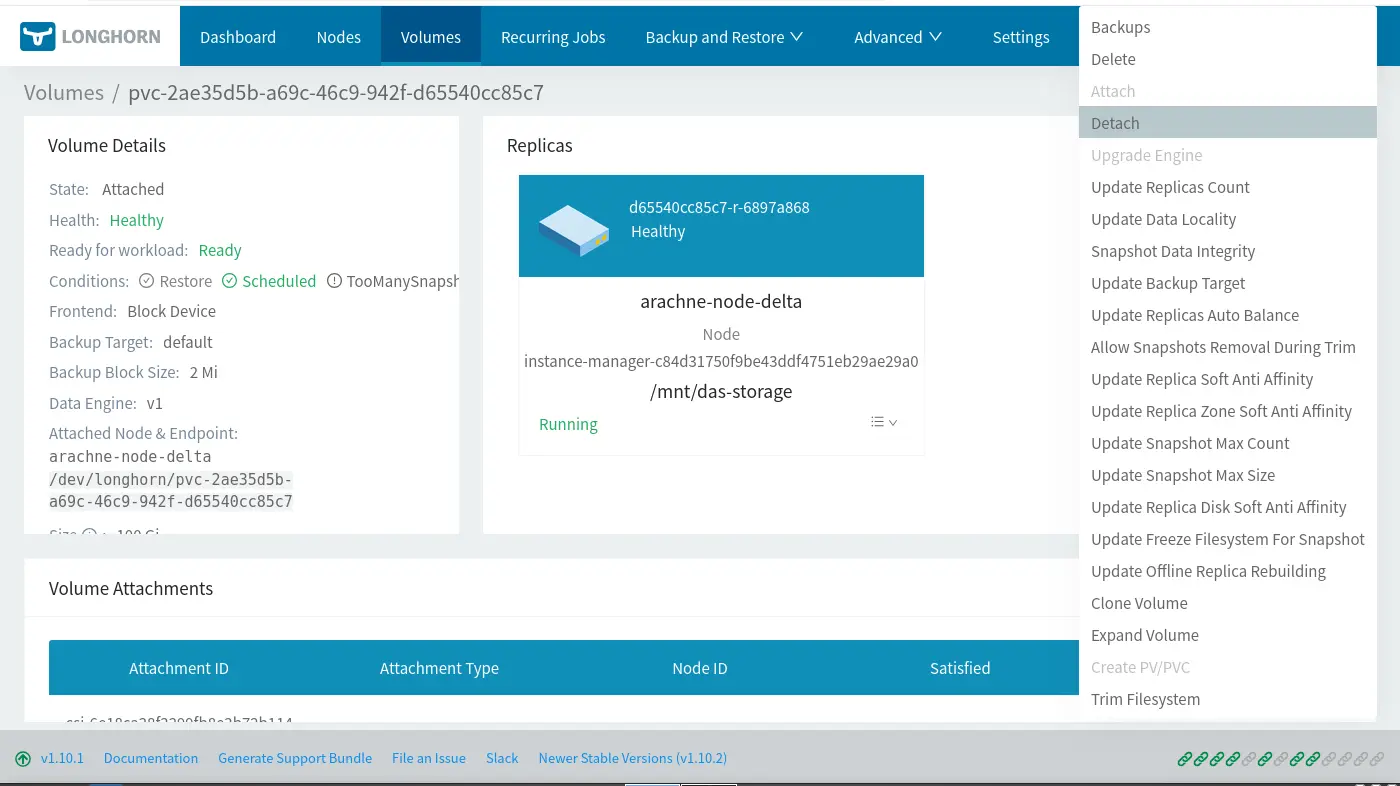Expand the Advanced navigation menu

tap(897, 37)
